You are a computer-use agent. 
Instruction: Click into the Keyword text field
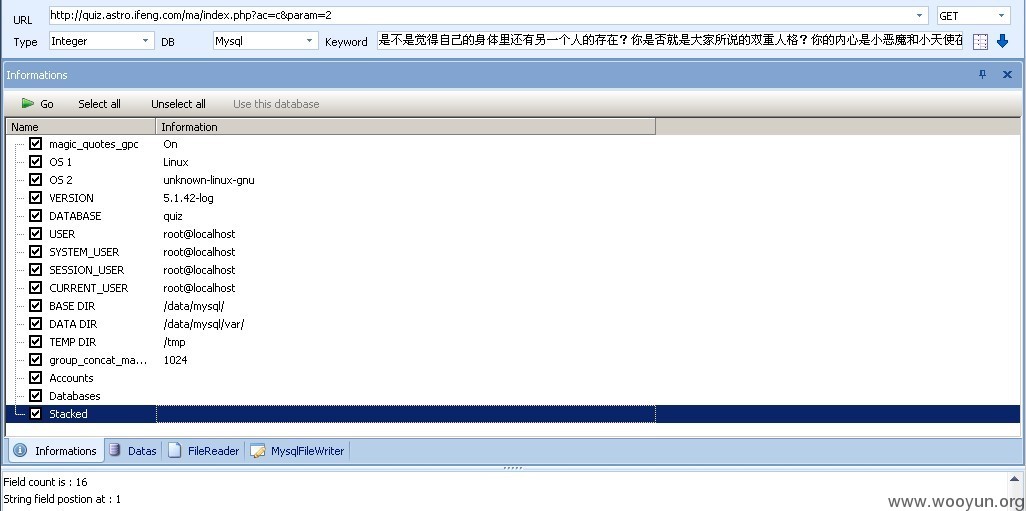pos(670,41)
